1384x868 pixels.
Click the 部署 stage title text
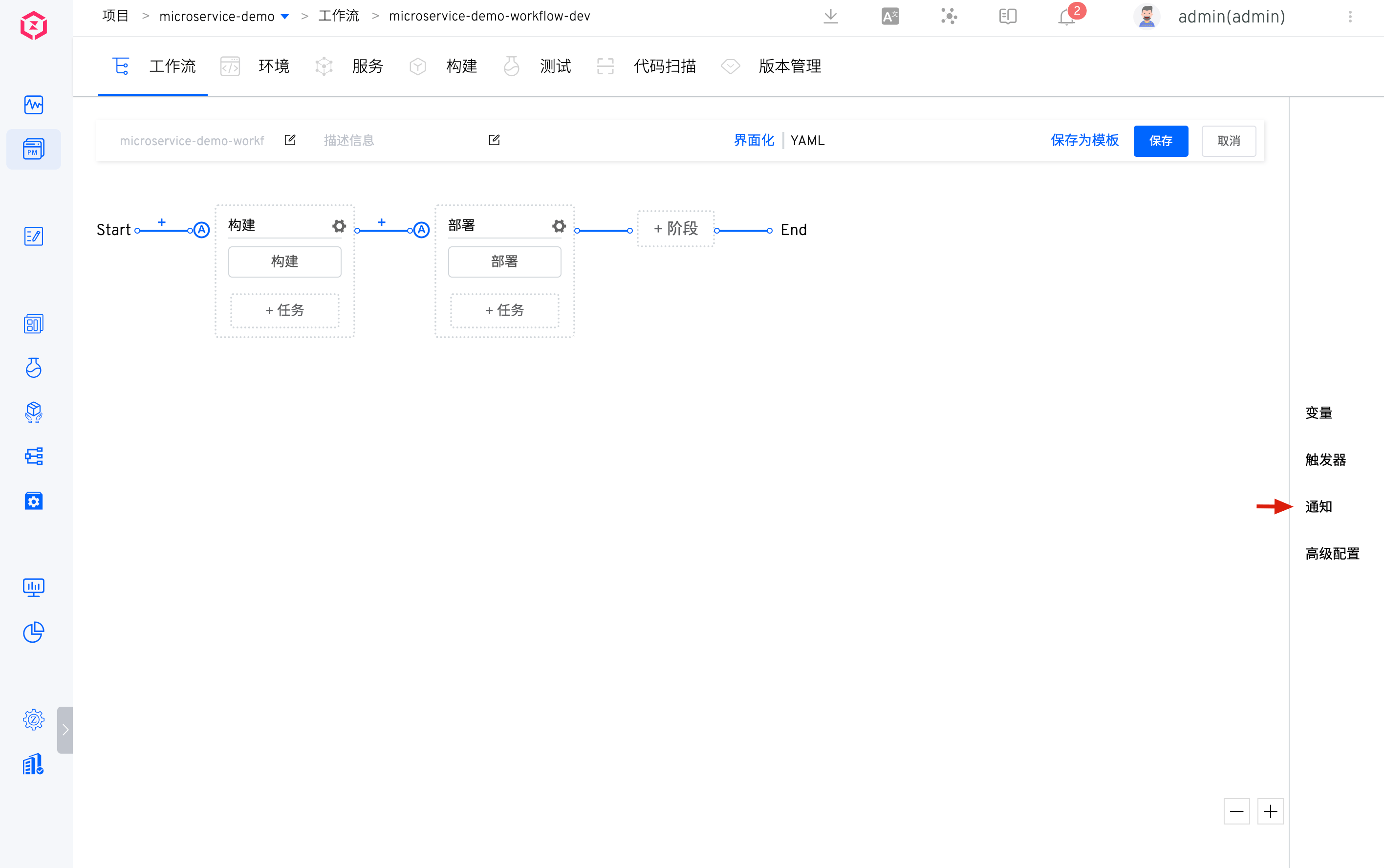[x=461, y=226]
